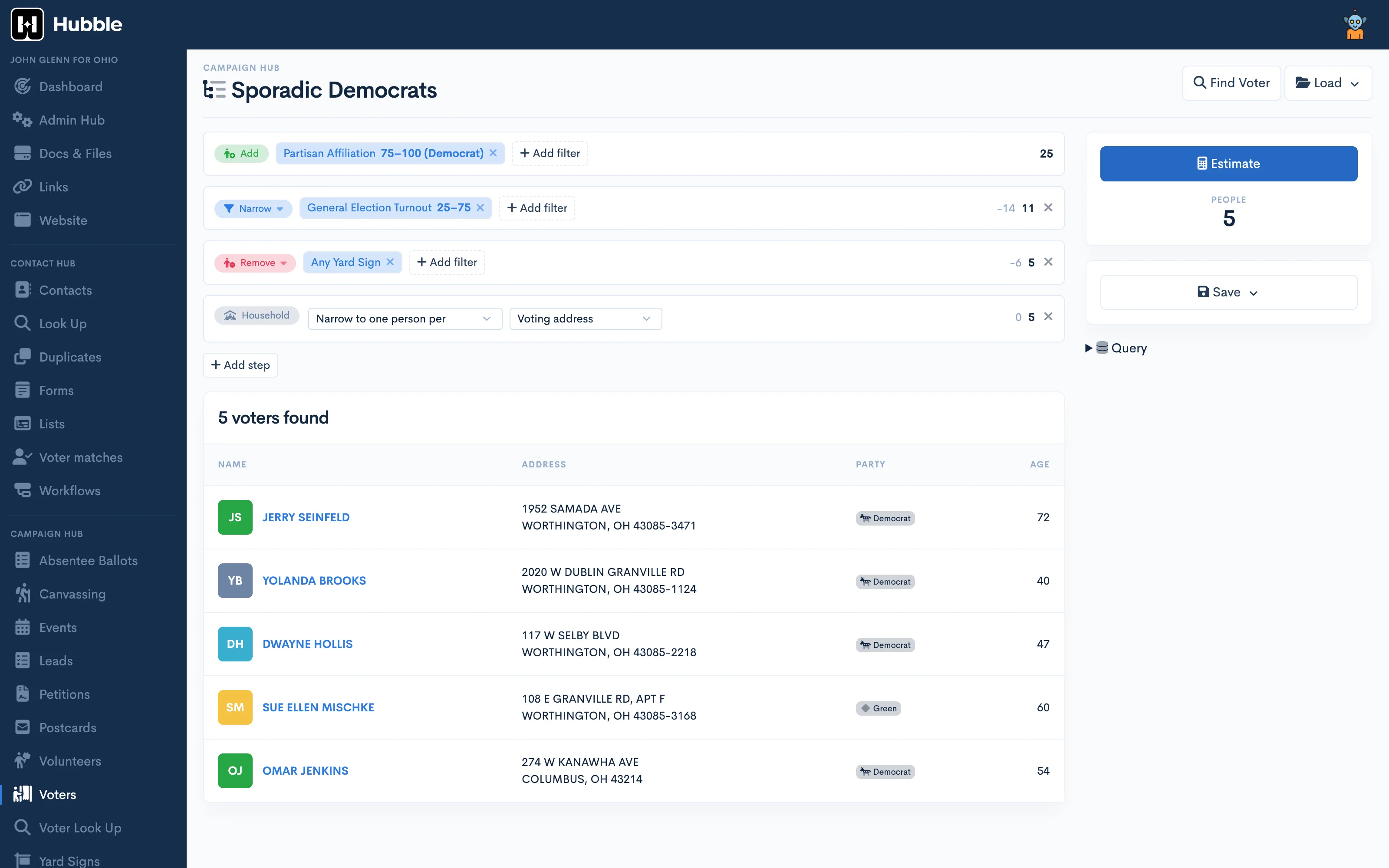Click the Look Up magnifier icon

pos(23,323)
